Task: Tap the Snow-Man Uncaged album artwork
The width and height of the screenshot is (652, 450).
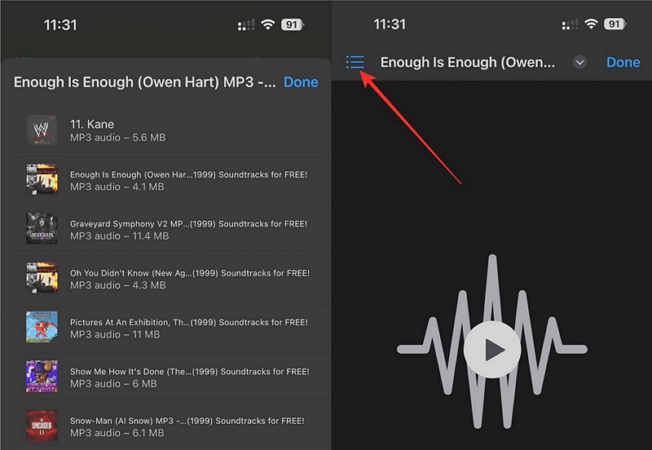Action: (x=42, y=426)
